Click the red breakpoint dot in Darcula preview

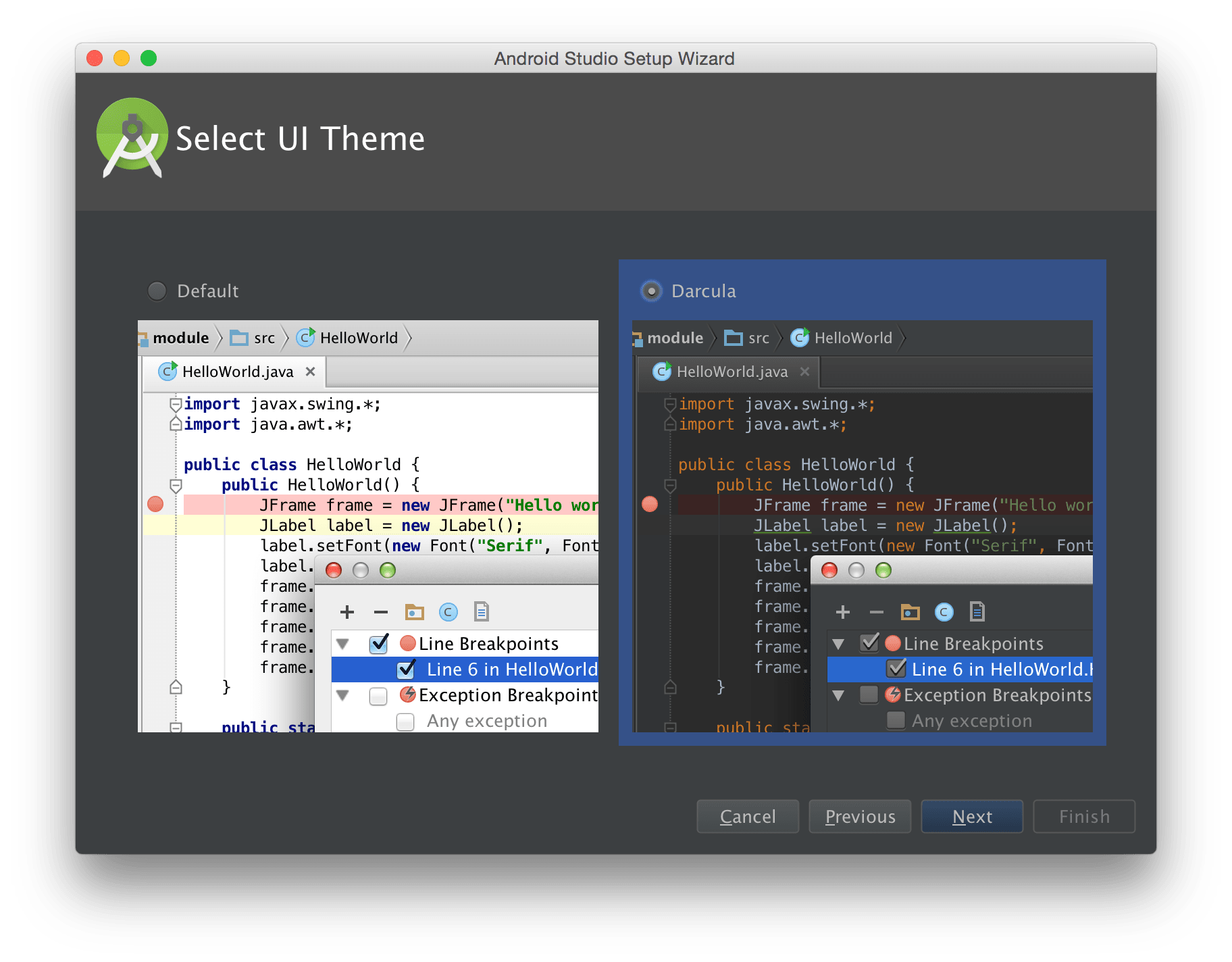tap(650, 504)
